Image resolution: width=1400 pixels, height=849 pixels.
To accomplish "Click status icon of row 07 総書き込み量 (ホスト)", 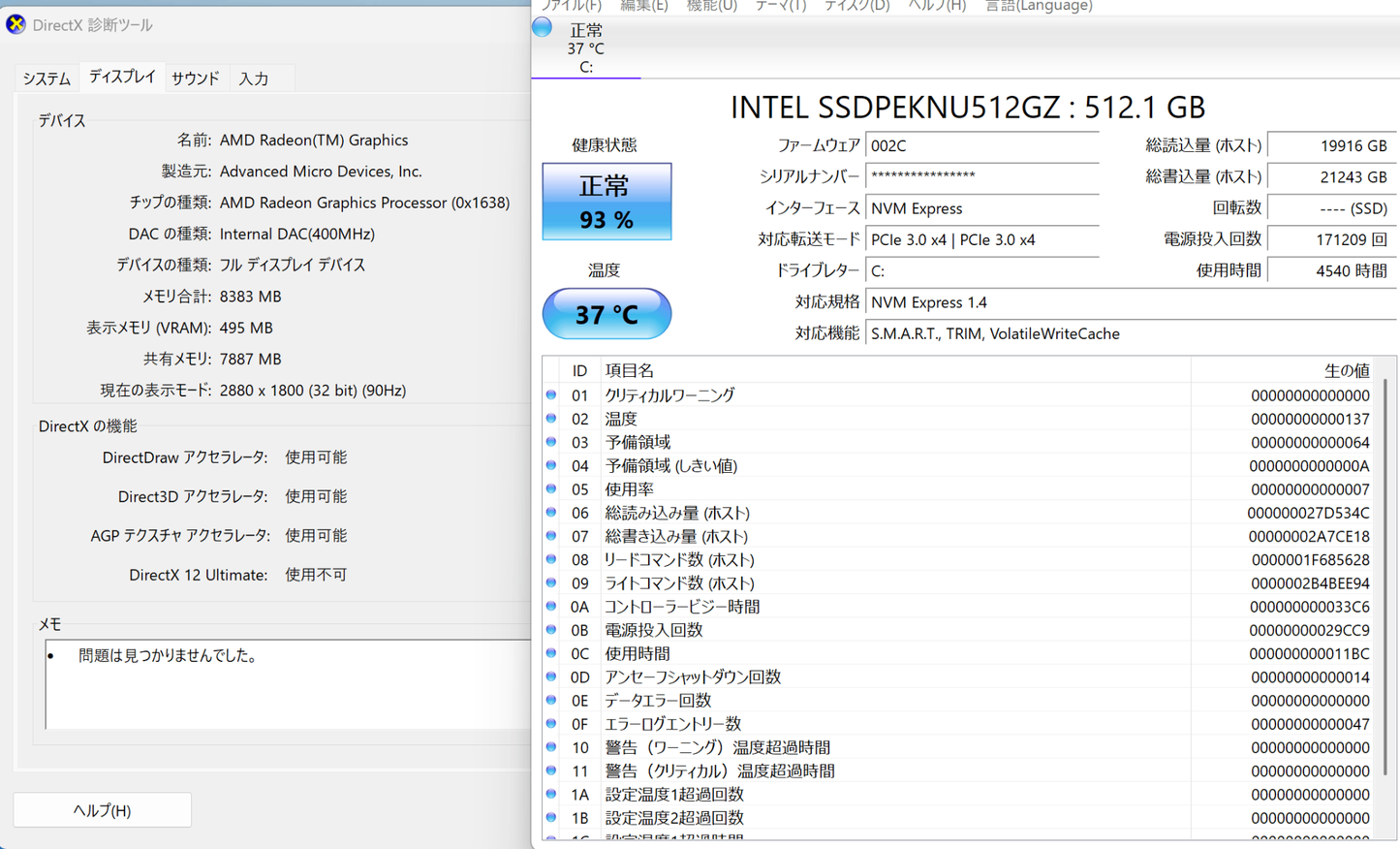I will pyautogui.click(x=551, y=536).
